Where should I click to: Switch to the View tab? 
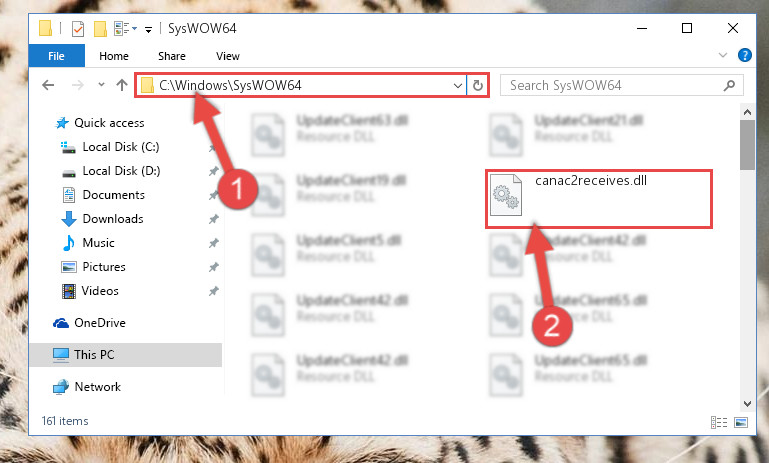pyautogui.click(x=228, y=56)
